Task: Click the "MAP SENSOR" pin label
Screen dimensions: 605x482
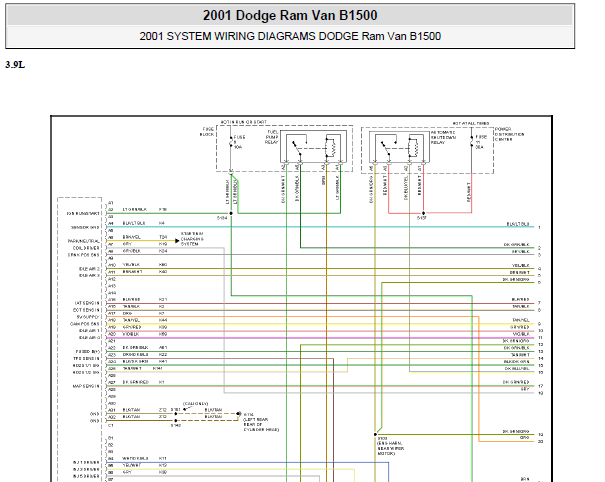Action: click(x=86, y=386)
